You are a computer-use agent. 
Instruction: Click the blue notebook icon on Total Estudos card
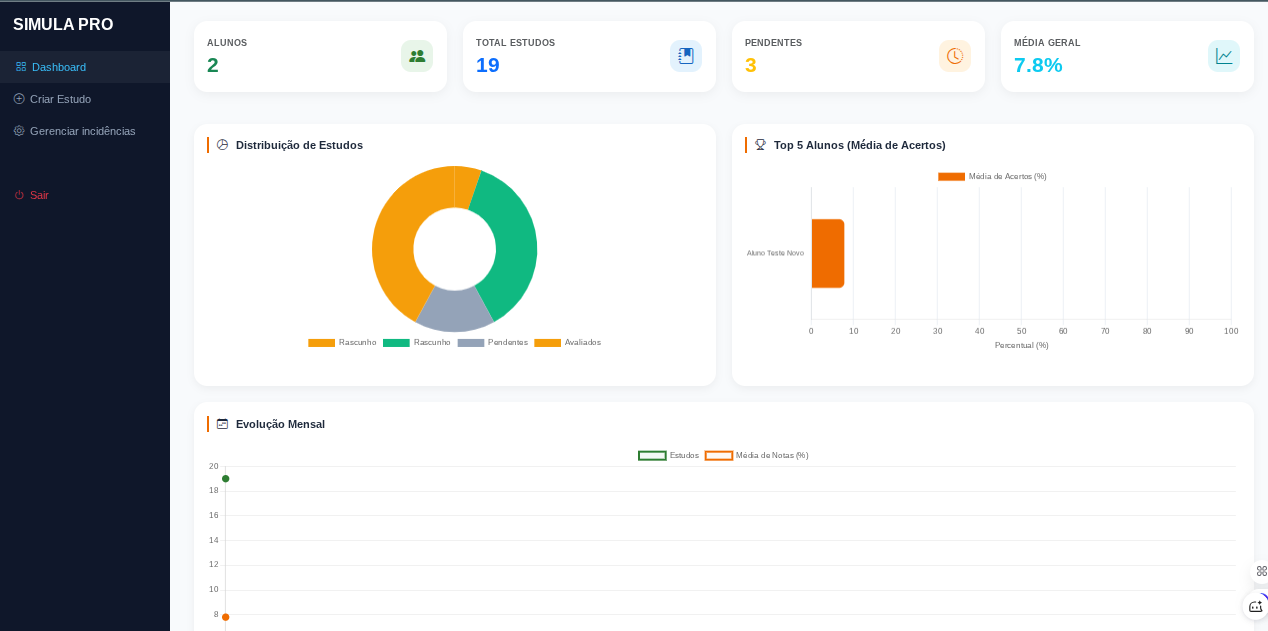[686, 56]
